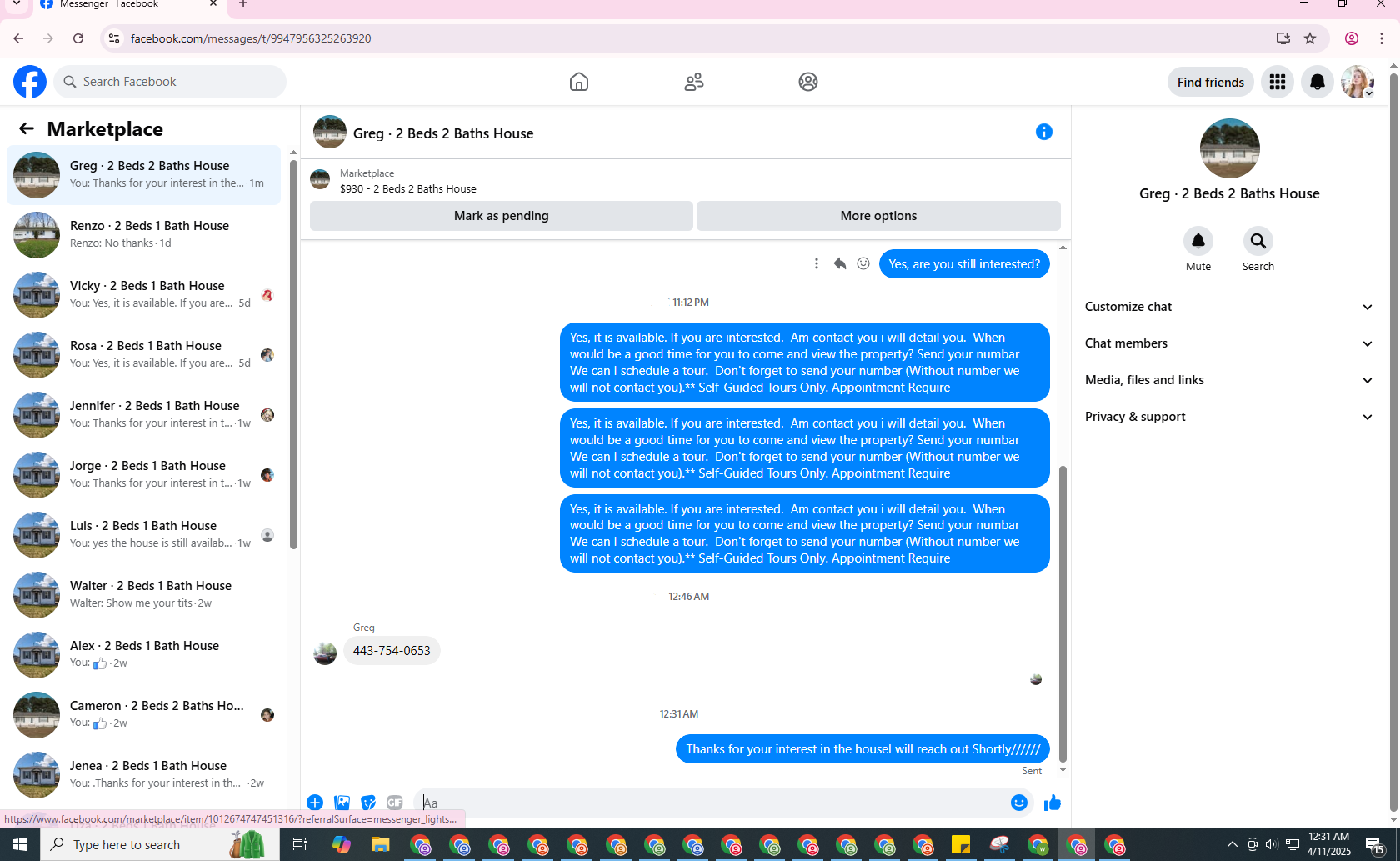Open the account profile picture menu
The height and width of the screenshot is (861, 1400).
(x=1357, y=82)
